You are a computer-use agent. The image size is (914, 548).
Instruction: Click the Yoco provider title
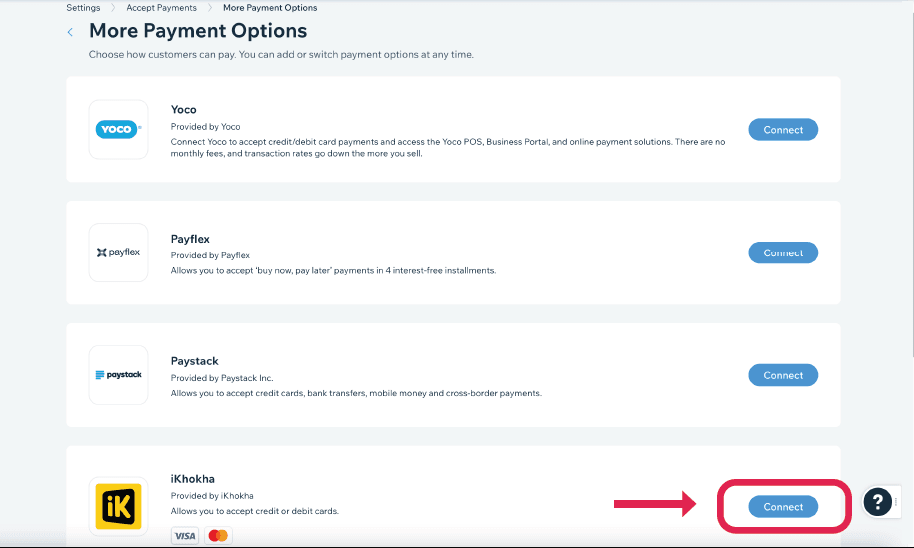184,110
